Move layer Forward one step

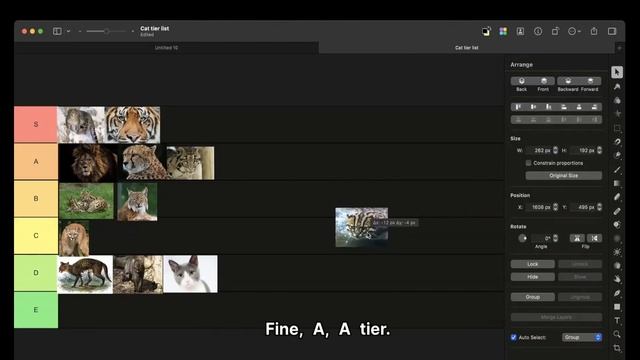click(590, 81)
